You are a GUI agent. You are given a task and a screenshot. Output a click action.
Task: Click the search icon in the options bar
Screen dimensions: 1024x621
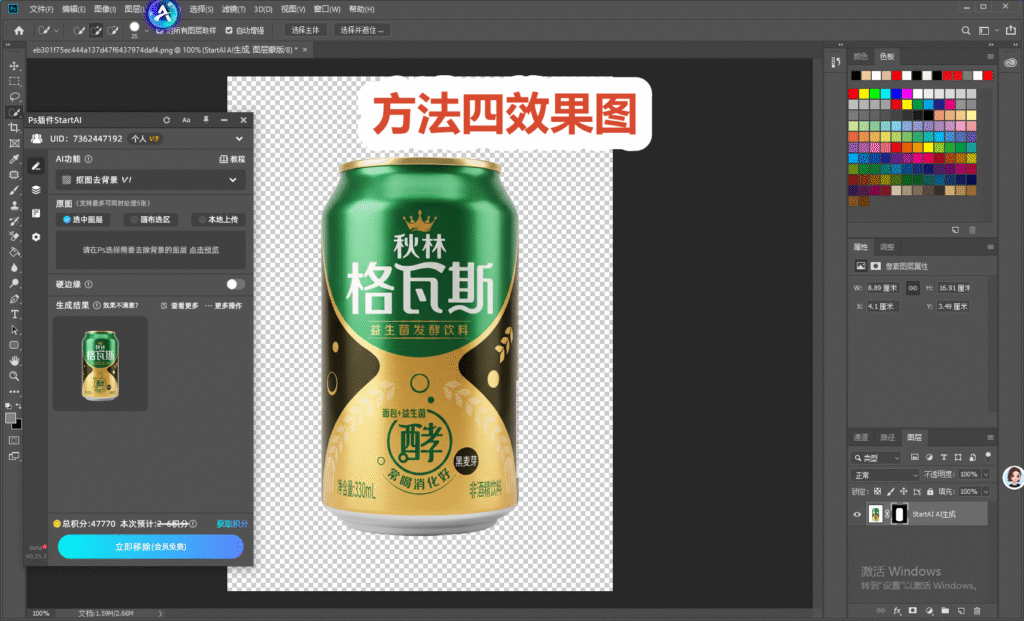click(965, 30)
